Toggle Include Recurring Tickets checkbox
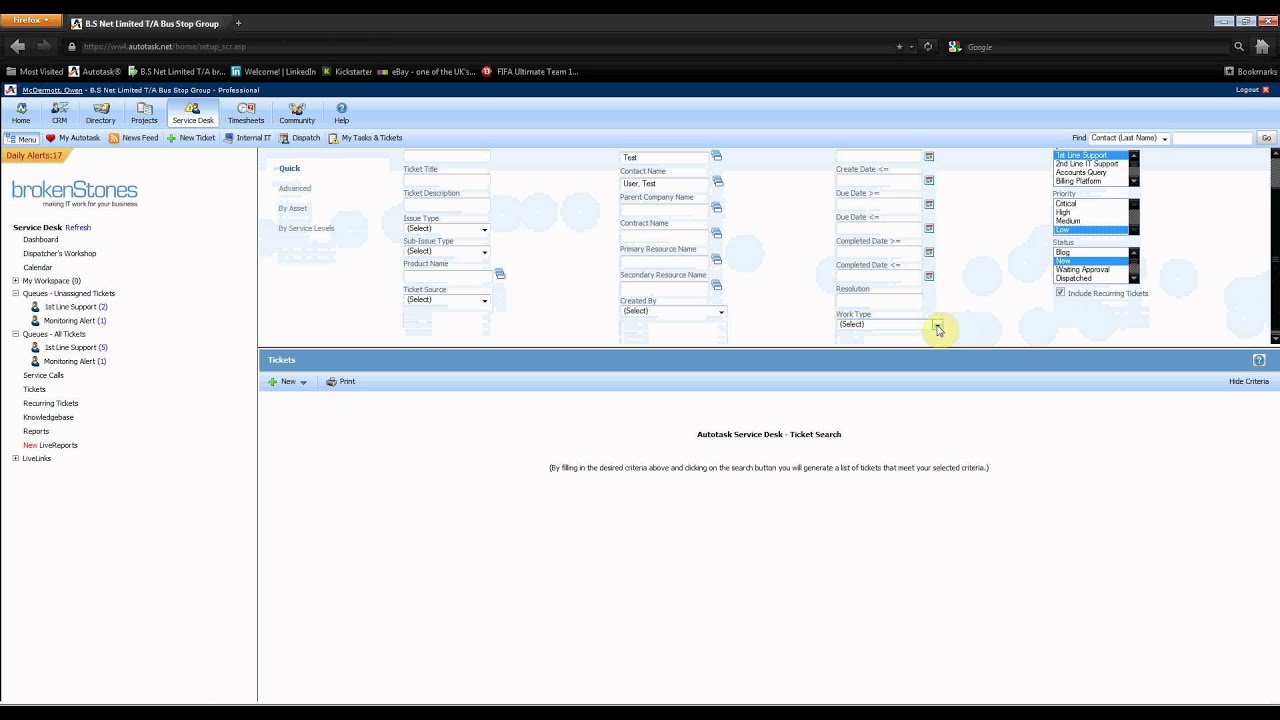The width and height of the screenshot is (1280, 720). click(x=1061, y=293)
